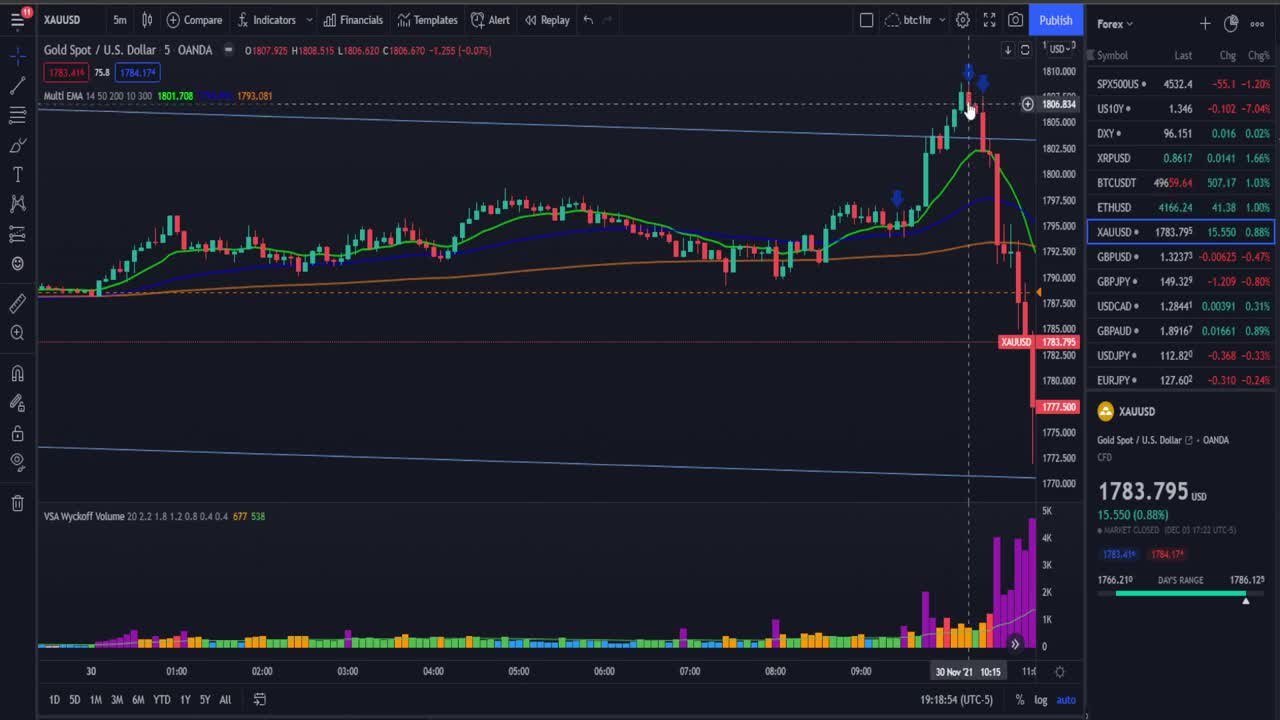Toggle hide all drawings
This screenshot has width=1280, height=720.
coord(17,462)
